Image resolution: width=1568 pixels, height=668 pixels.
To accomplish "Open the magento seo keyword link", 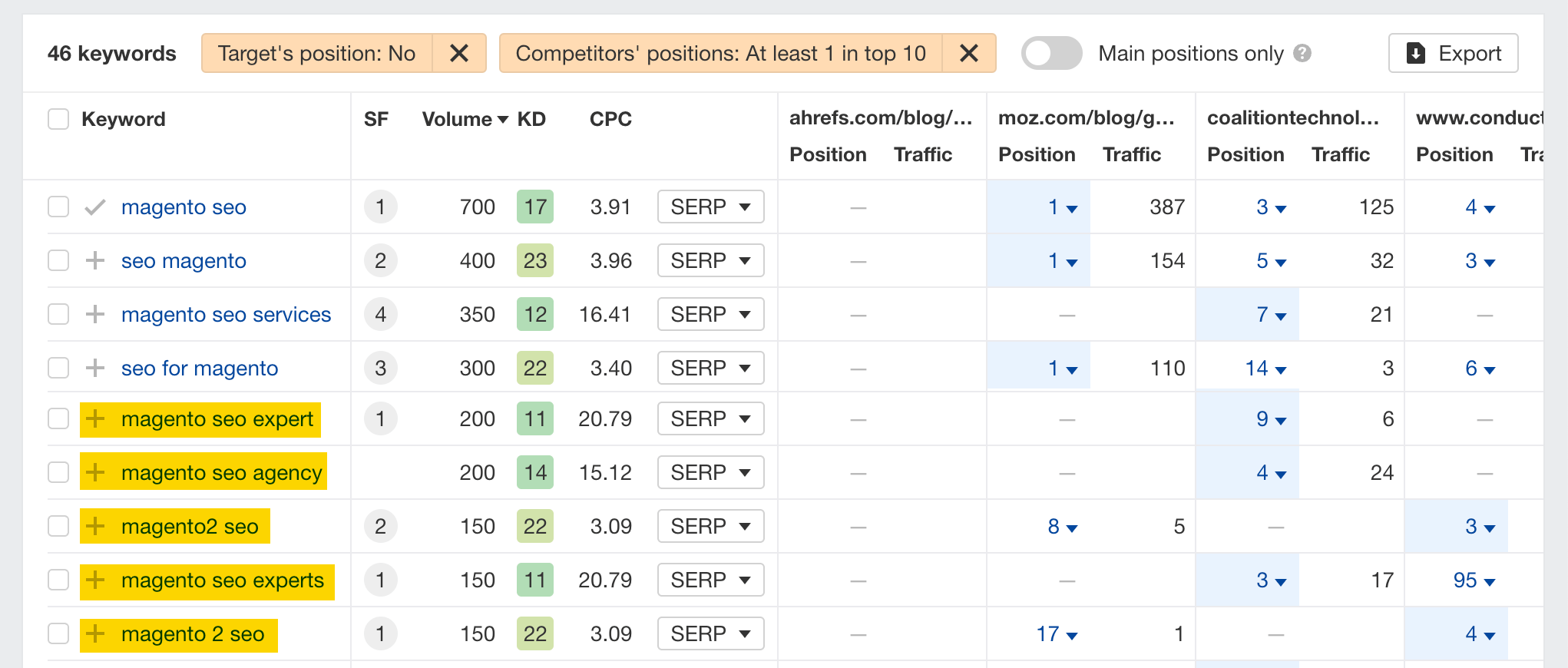I will (184, 207).
